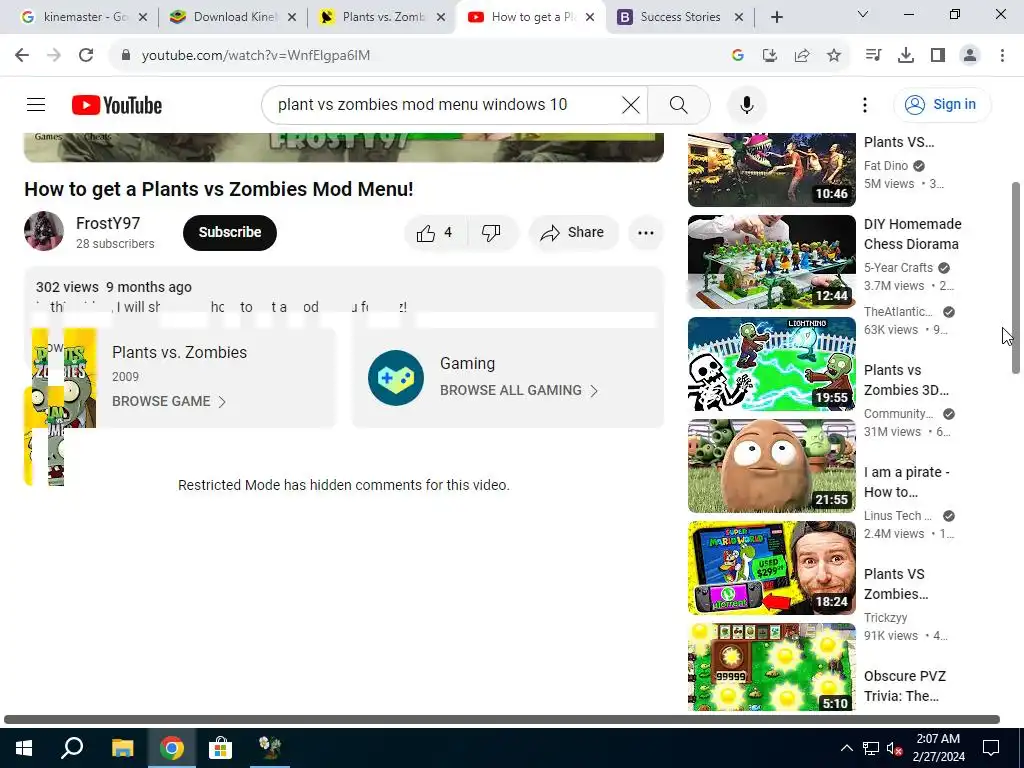
Task: Share this page from address bar icon
Action: [802, 56]
